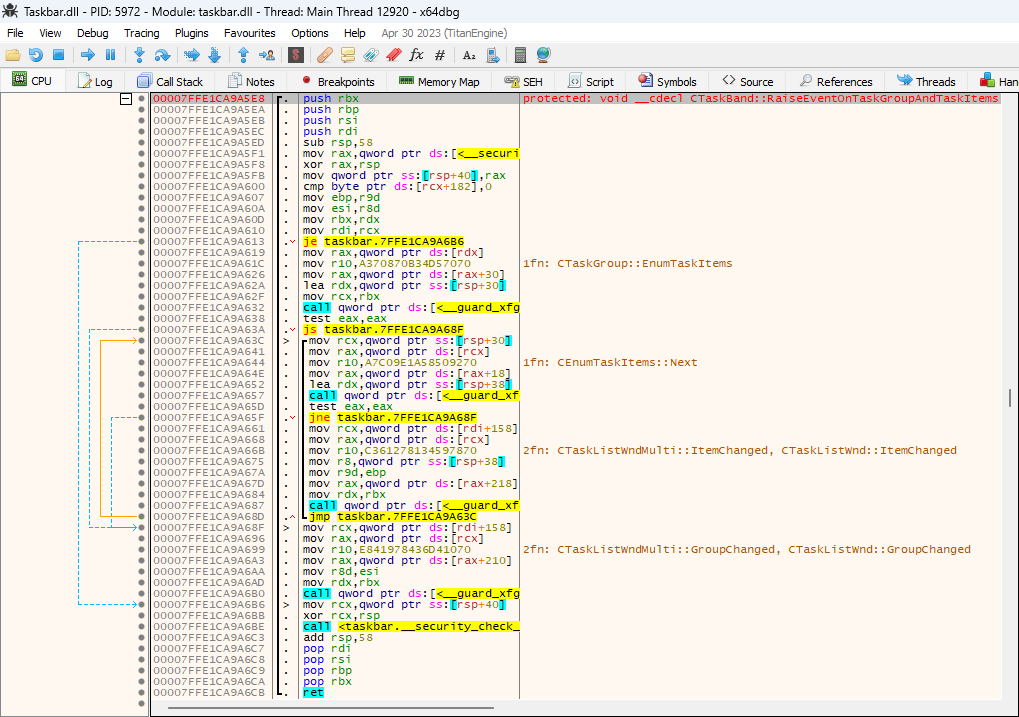Switch to the Log tab
The width and height of the screenshot is (1019, 717).
95,82
